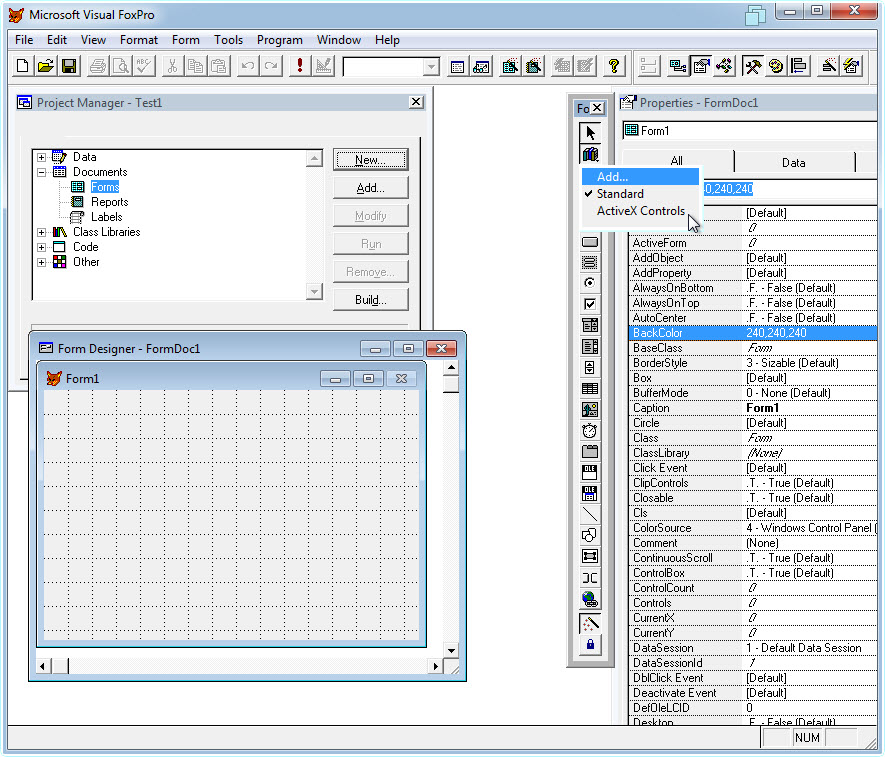This screenshot has width=885, height=757.
Task: Expand the Code node
Action: pyautogui.click(x=42, y=247)
